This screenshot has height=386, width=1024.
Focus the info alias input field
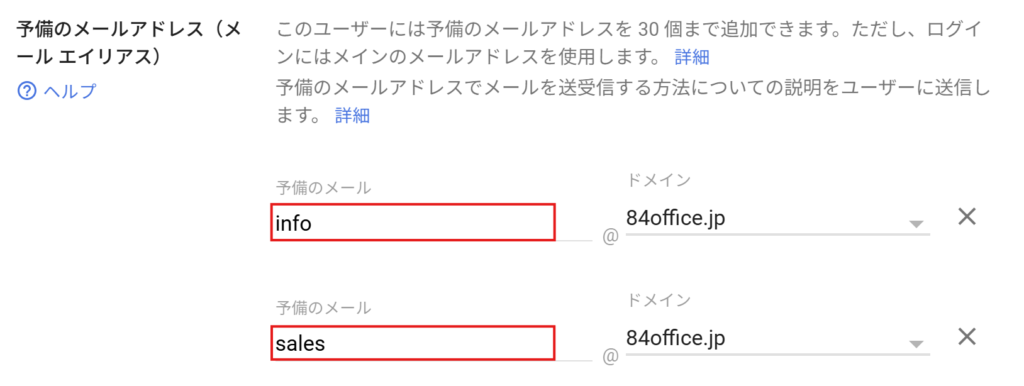[x=413, y=223]
